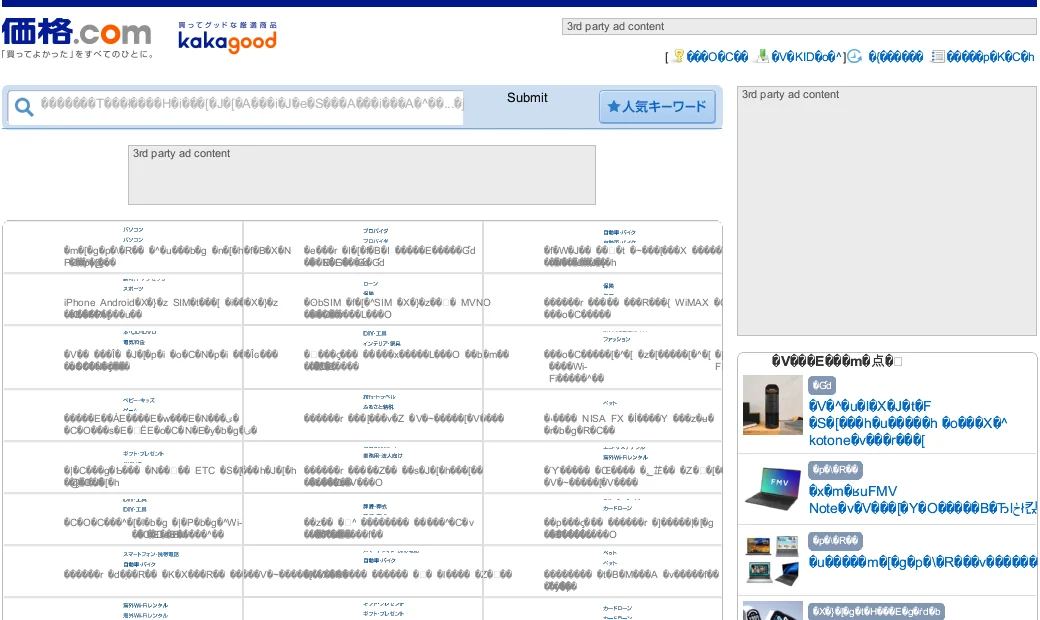Click the blue clock history icon
The height and width of the screenshot is (620, 1040).
[x=855, y=56]
